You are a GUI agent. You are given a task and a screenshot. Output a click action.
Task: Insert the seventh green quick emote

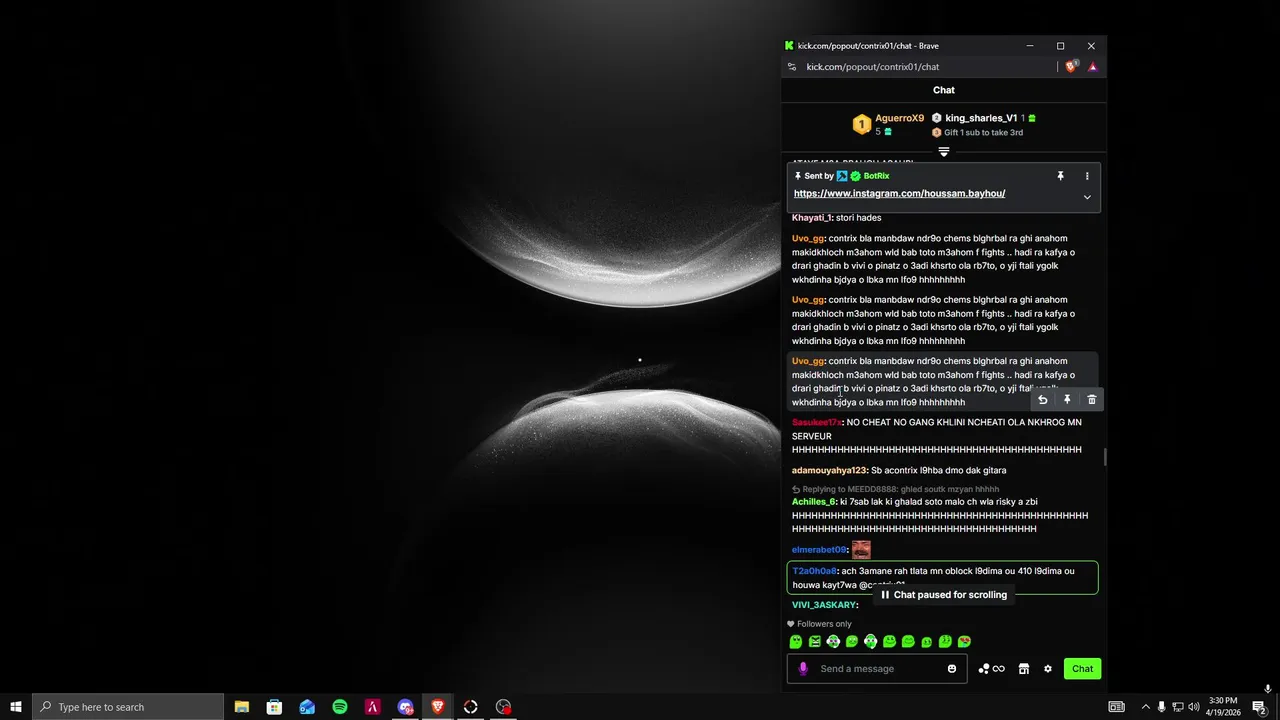908,642
